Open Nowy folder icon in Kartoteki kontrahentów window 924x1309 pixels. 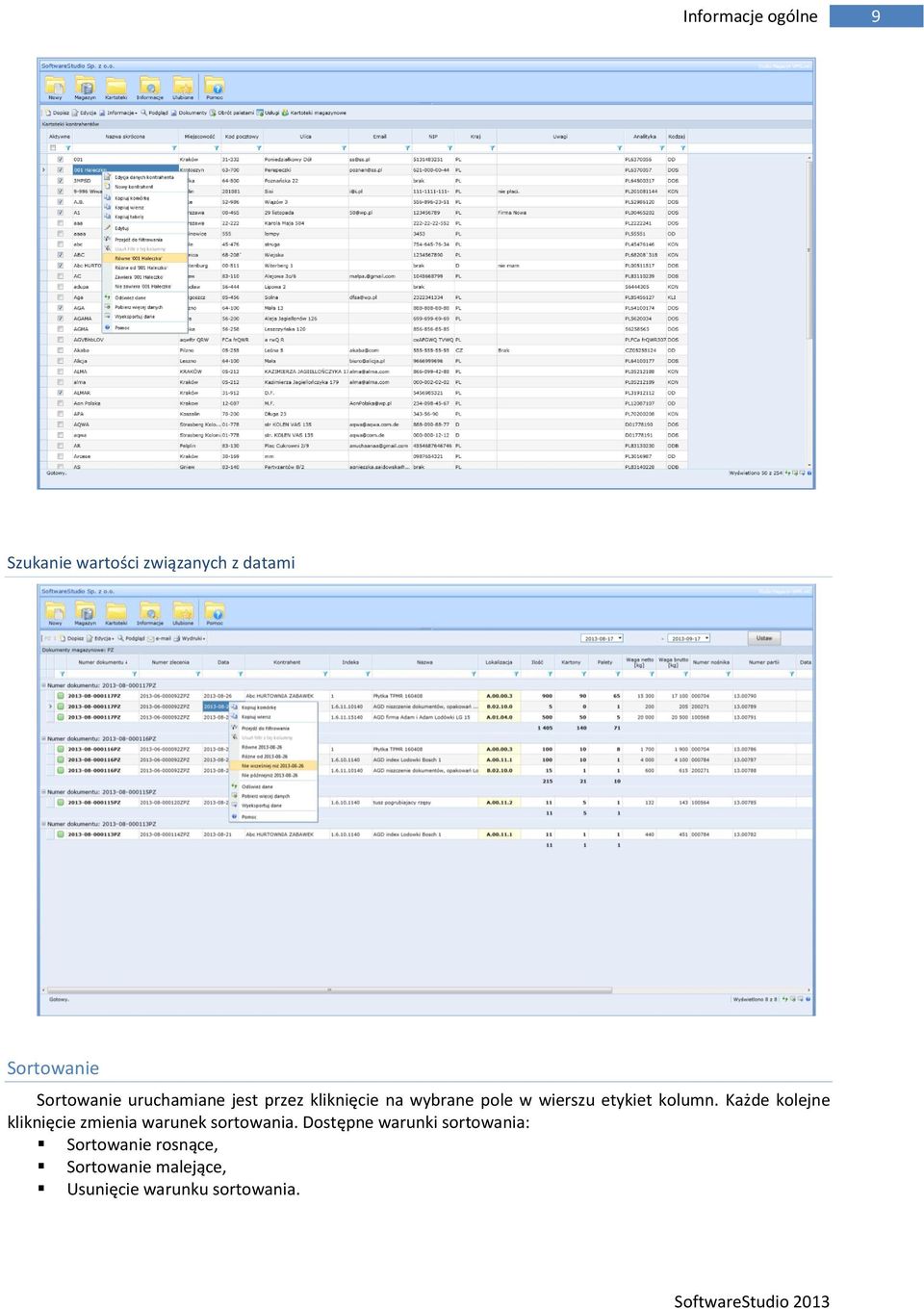(55, 87)
